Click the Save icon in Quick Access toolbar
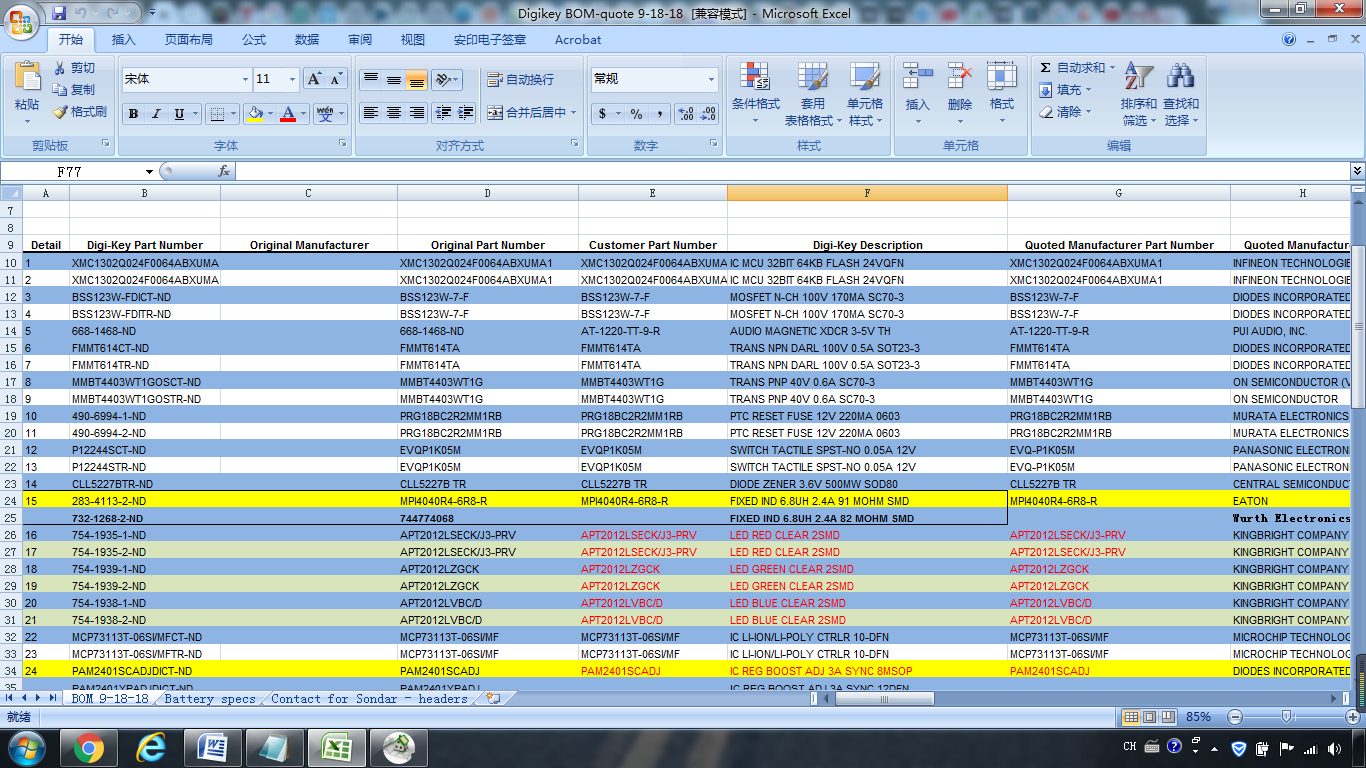1366x768 pixels. [x=59, y=13]
